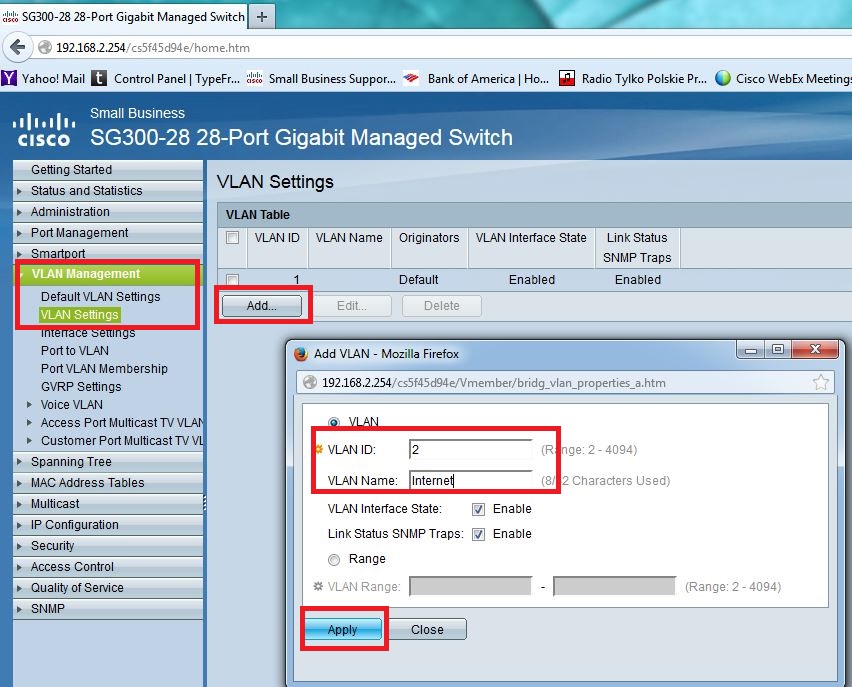Open Default VLAN Settings page

101,297
